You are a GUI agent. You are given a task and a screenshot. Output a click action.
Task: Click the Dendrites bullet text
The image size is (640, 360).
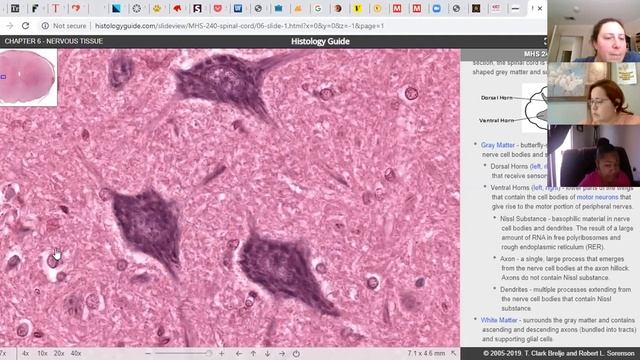tap(566, 299)
